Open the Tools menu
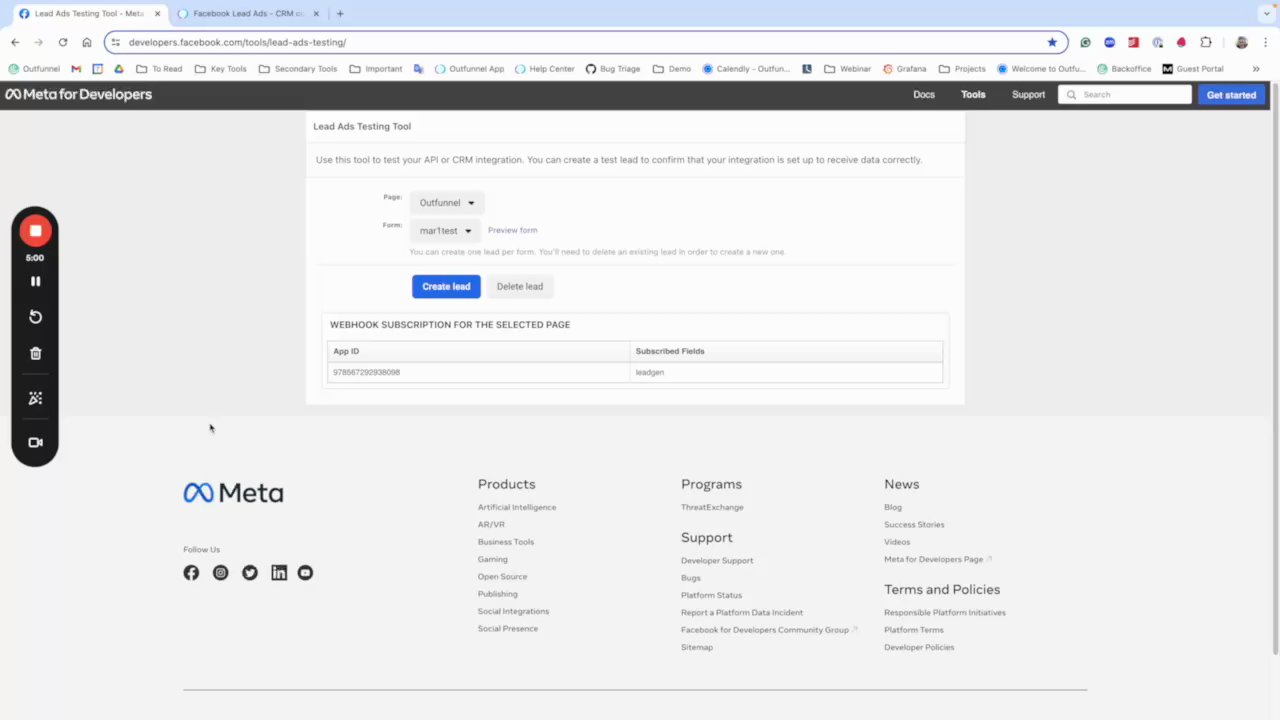 (973, 95)
